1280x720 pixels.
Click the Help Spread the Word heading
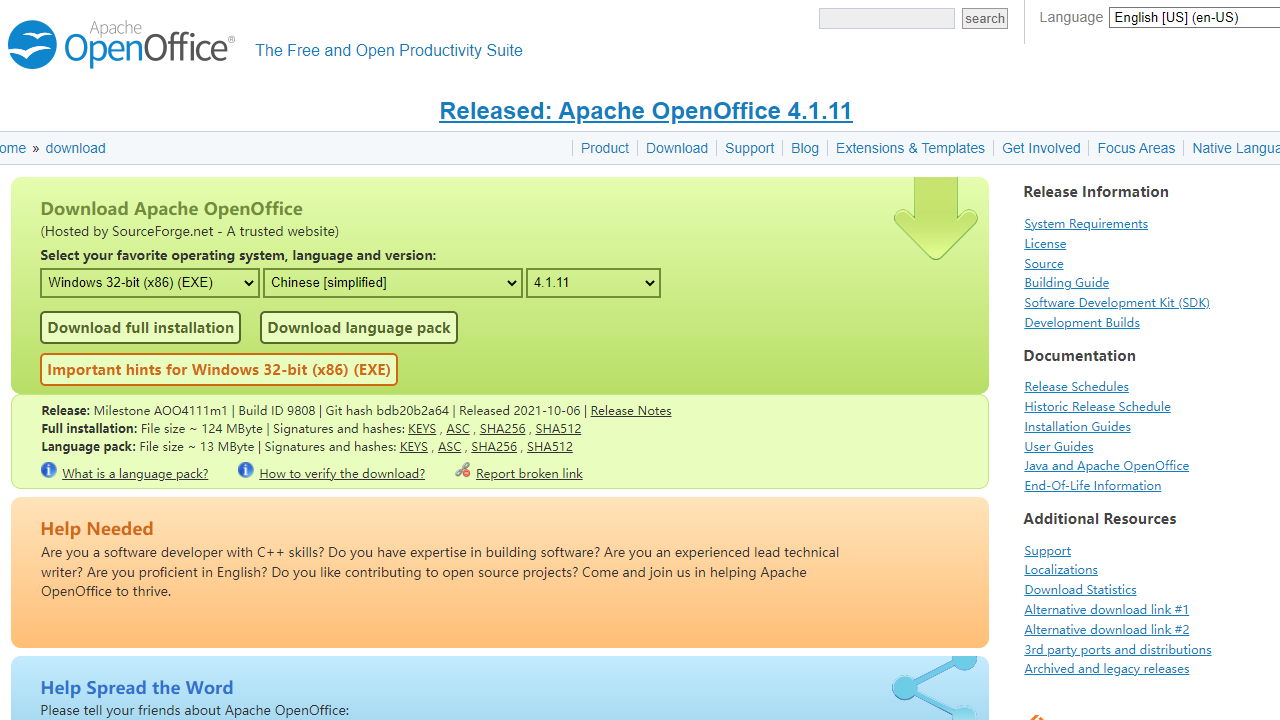pos(137,688)
